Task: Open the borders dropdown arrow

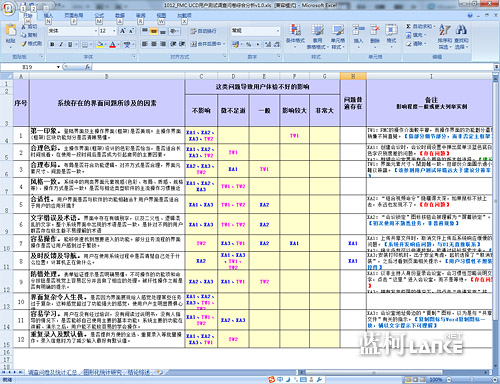Action: click(92, 44)
